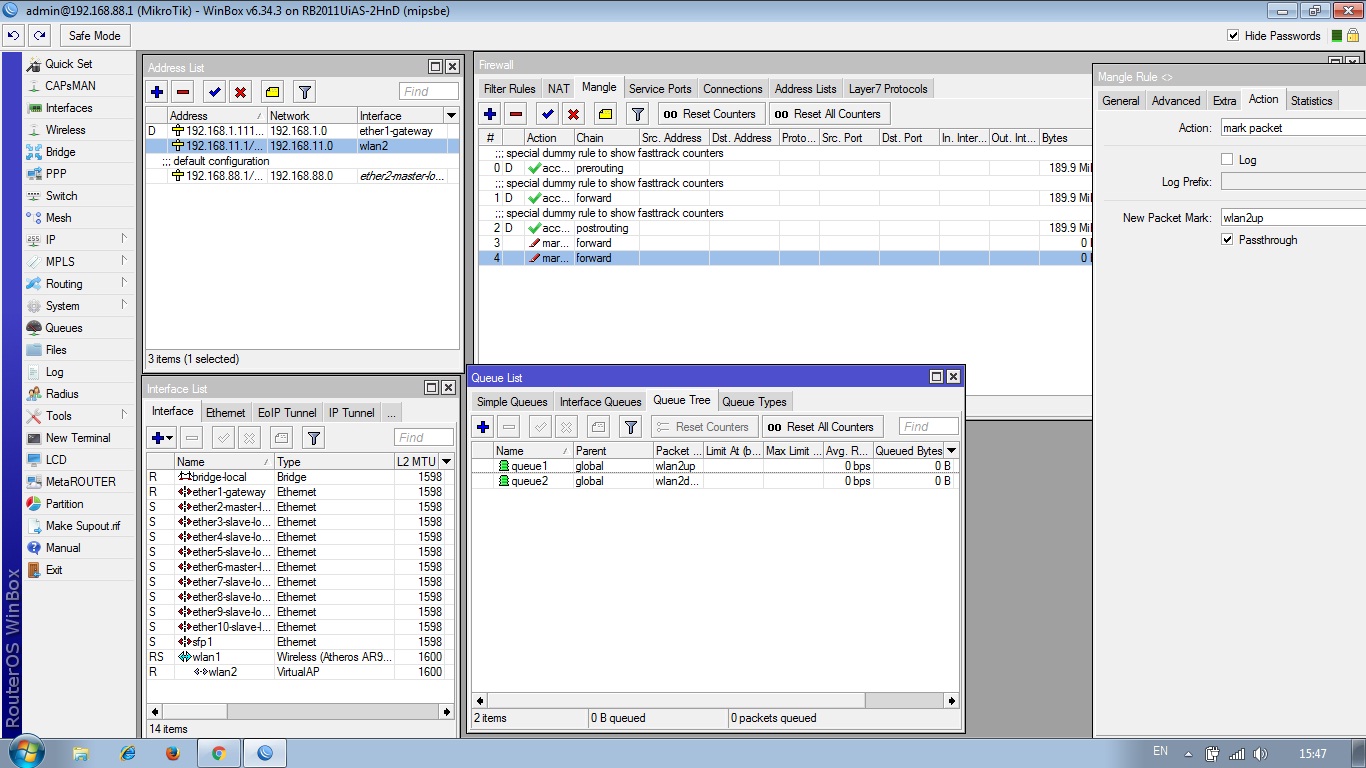Toggle the Hide Passwords checkbox
This screenshot has width=1366, height=768.
pos(1233,36)
